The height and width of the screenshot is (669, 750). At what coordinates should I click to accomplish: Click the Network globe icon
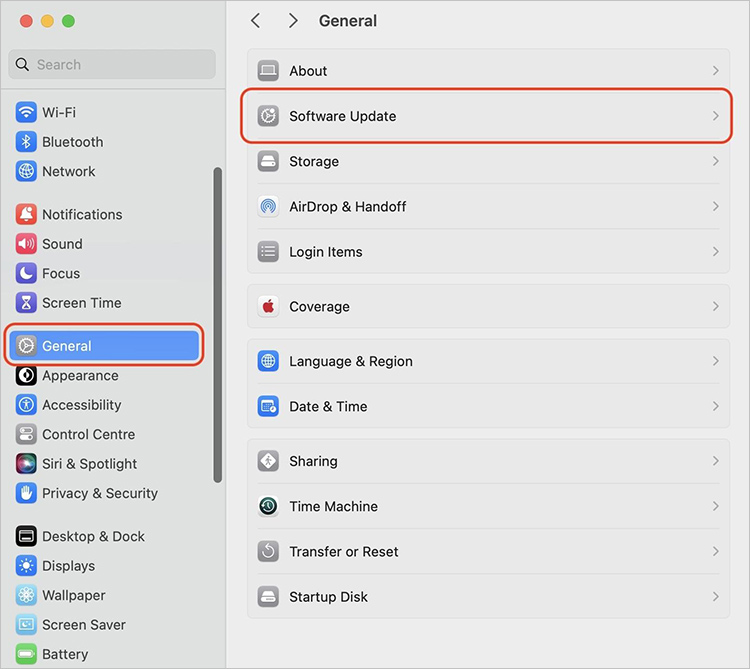(x=26, y=171)
